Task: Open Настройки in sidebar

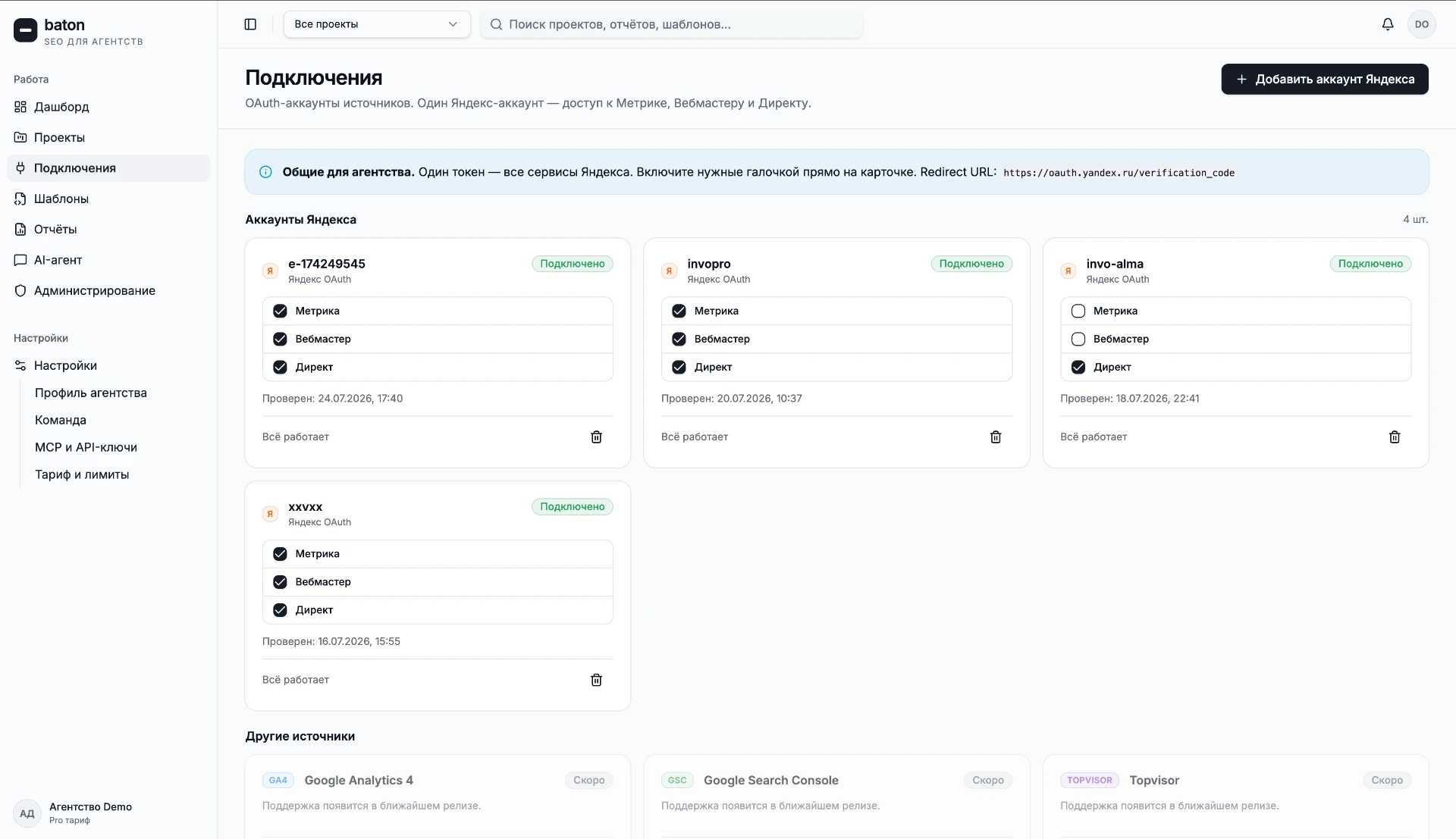Action: click(x=108, y=365)
